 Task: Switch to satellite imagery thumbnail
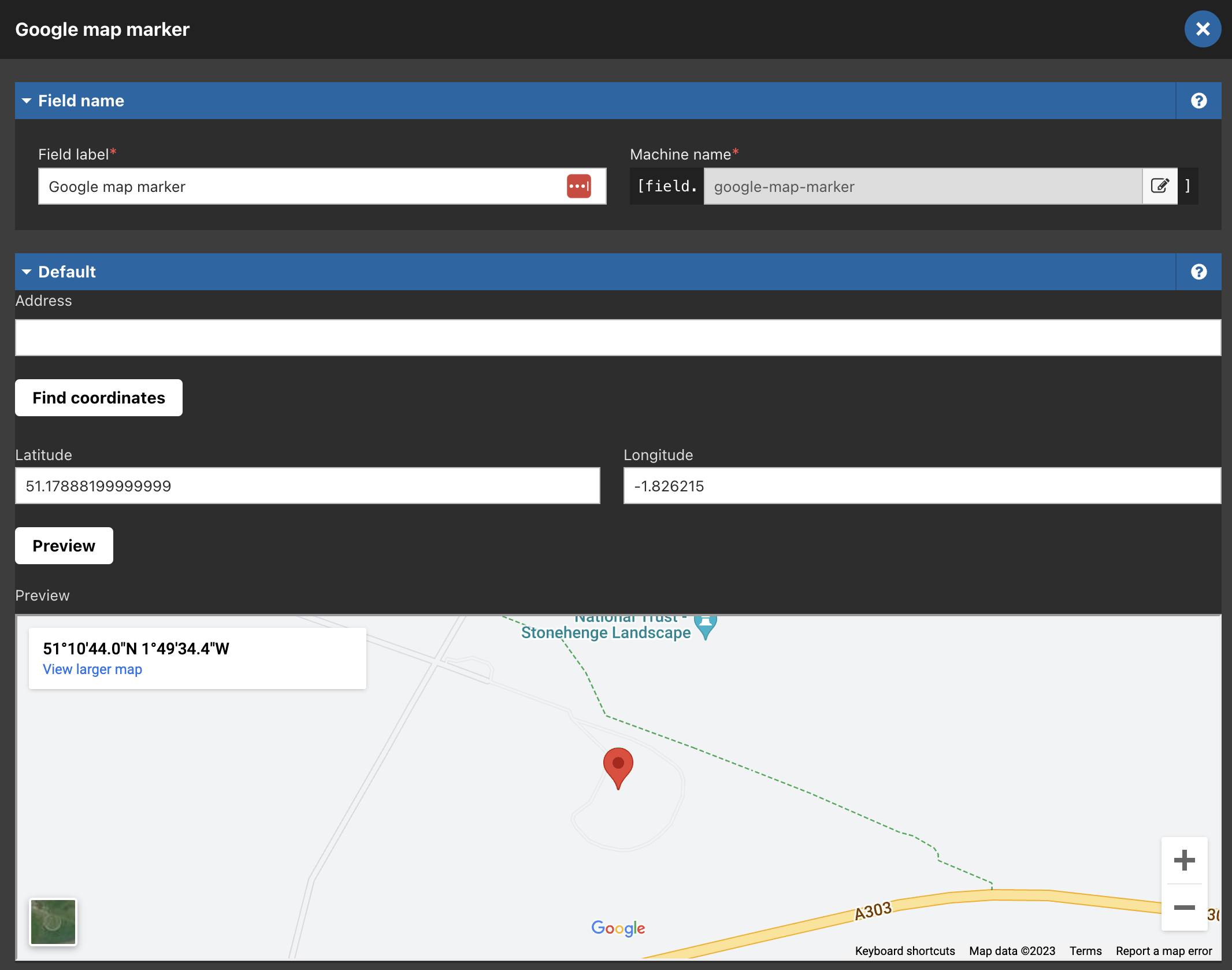click(53, 922)
